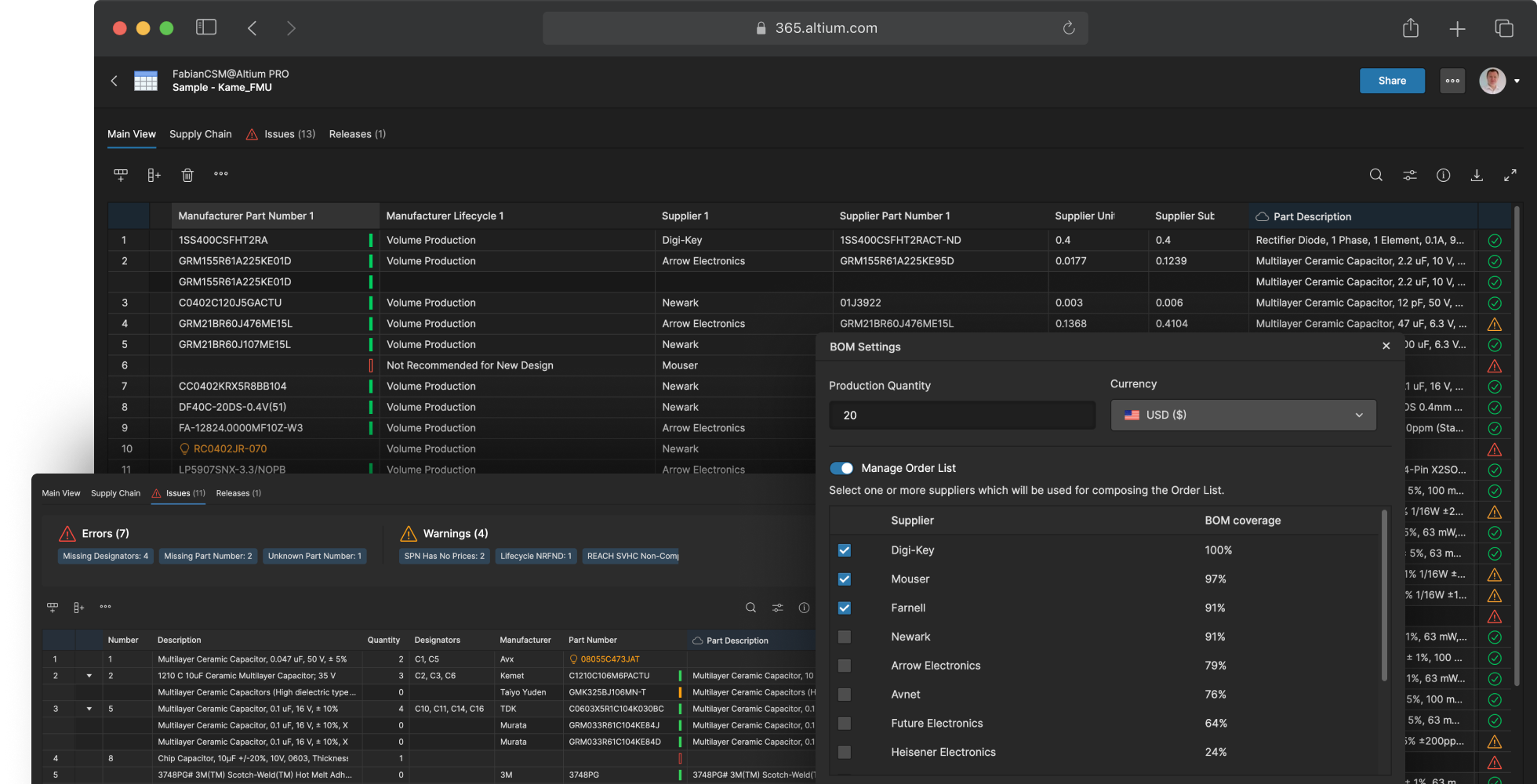Click the Safari share icon

(x=1410, y=28)
